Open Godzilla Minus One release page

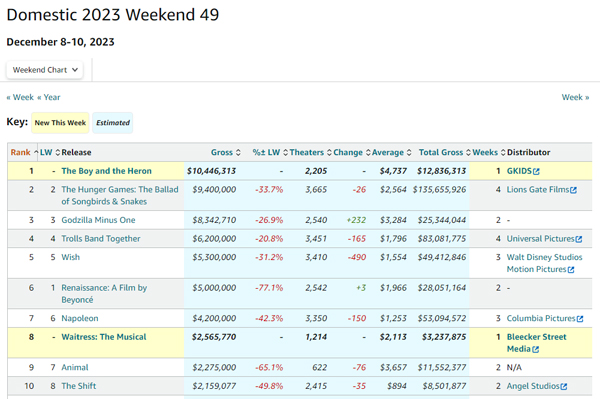point(98,220)
